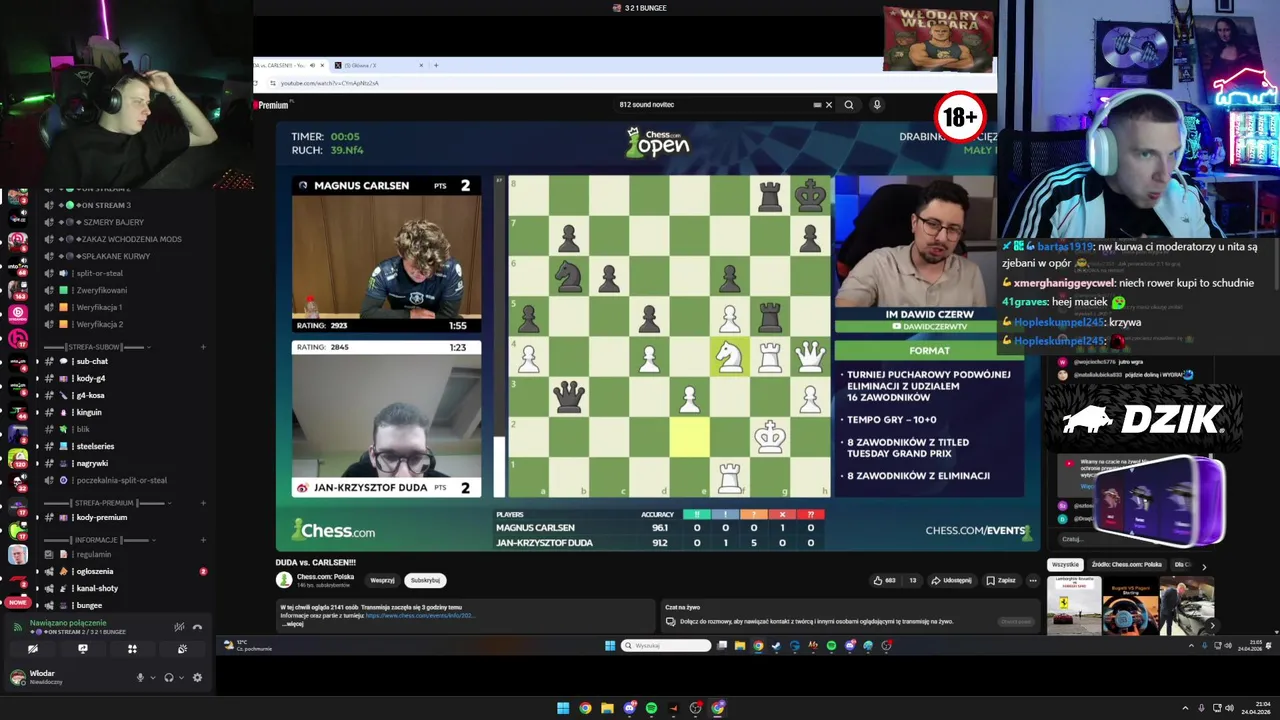Viewport: 1280px width, 720px height.
Task: Click the Udostępnij share button
Action: (x=951, y=580)
